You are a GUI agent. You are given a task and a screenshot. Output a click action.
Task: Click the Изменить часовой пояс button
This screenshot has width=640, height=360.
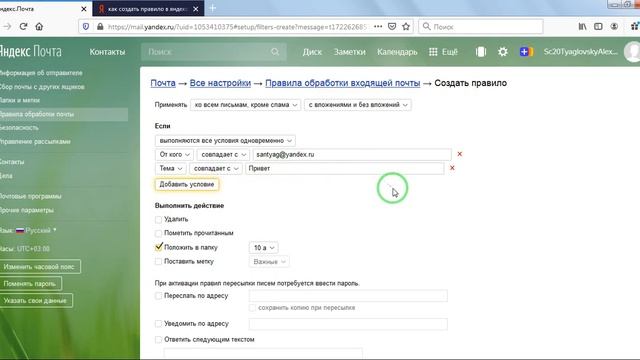40,267
